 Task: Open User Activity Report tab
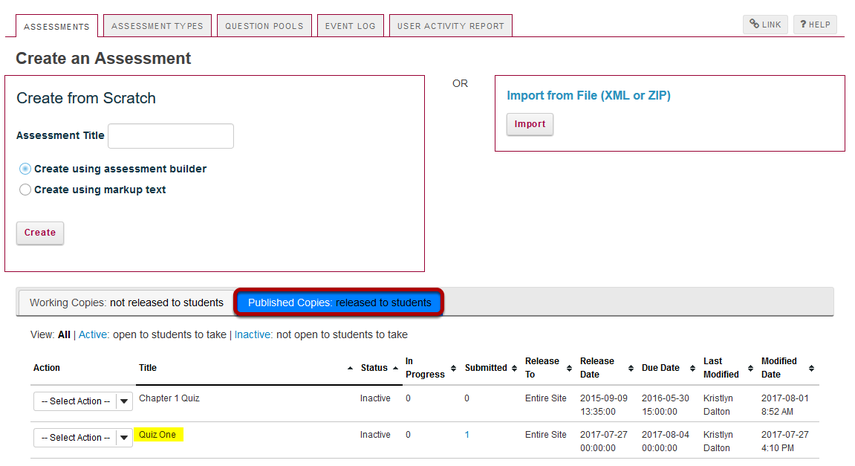click(450, 26)
